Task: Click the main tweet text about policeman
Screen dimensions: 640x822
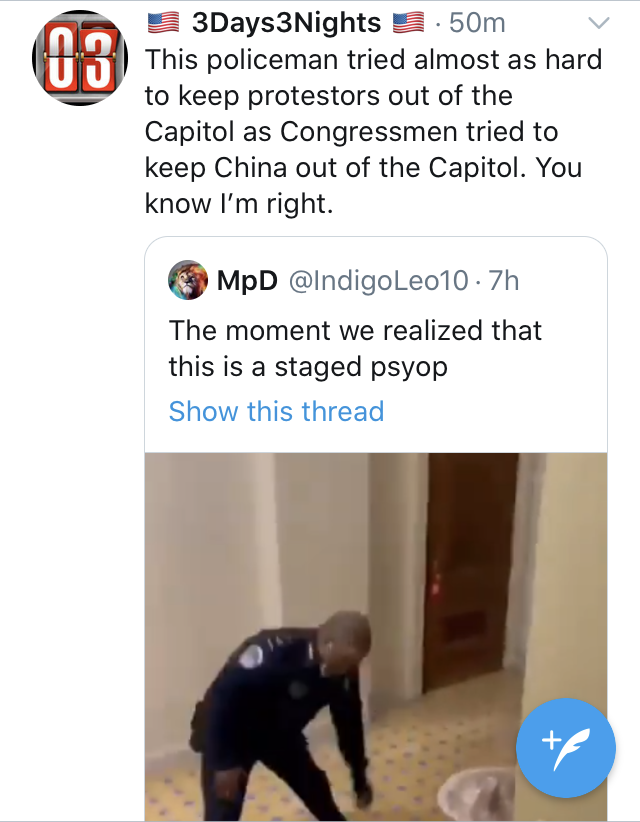Action: pos(373,131)
